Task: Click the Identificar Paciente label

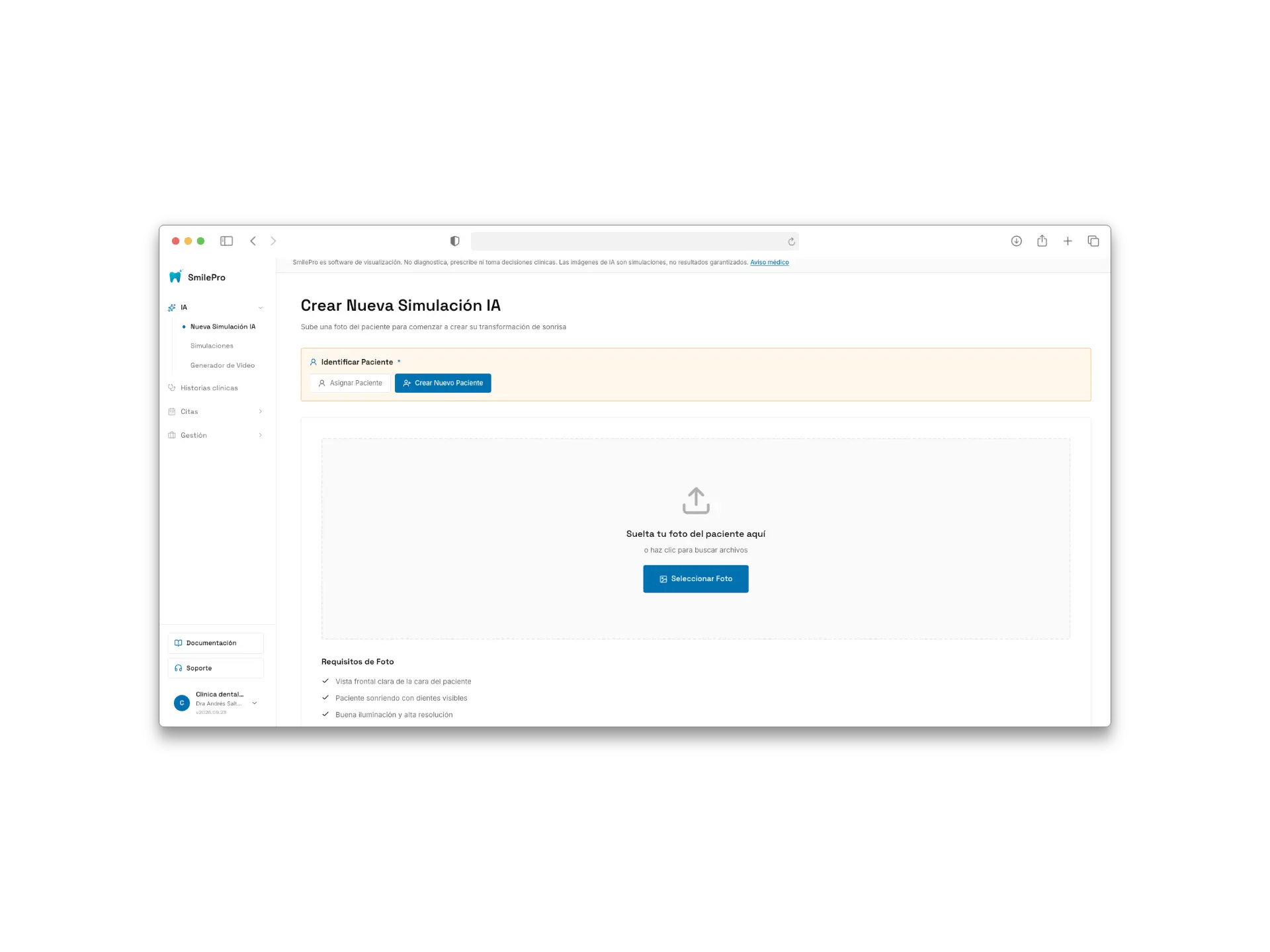Action: (357, 362)
